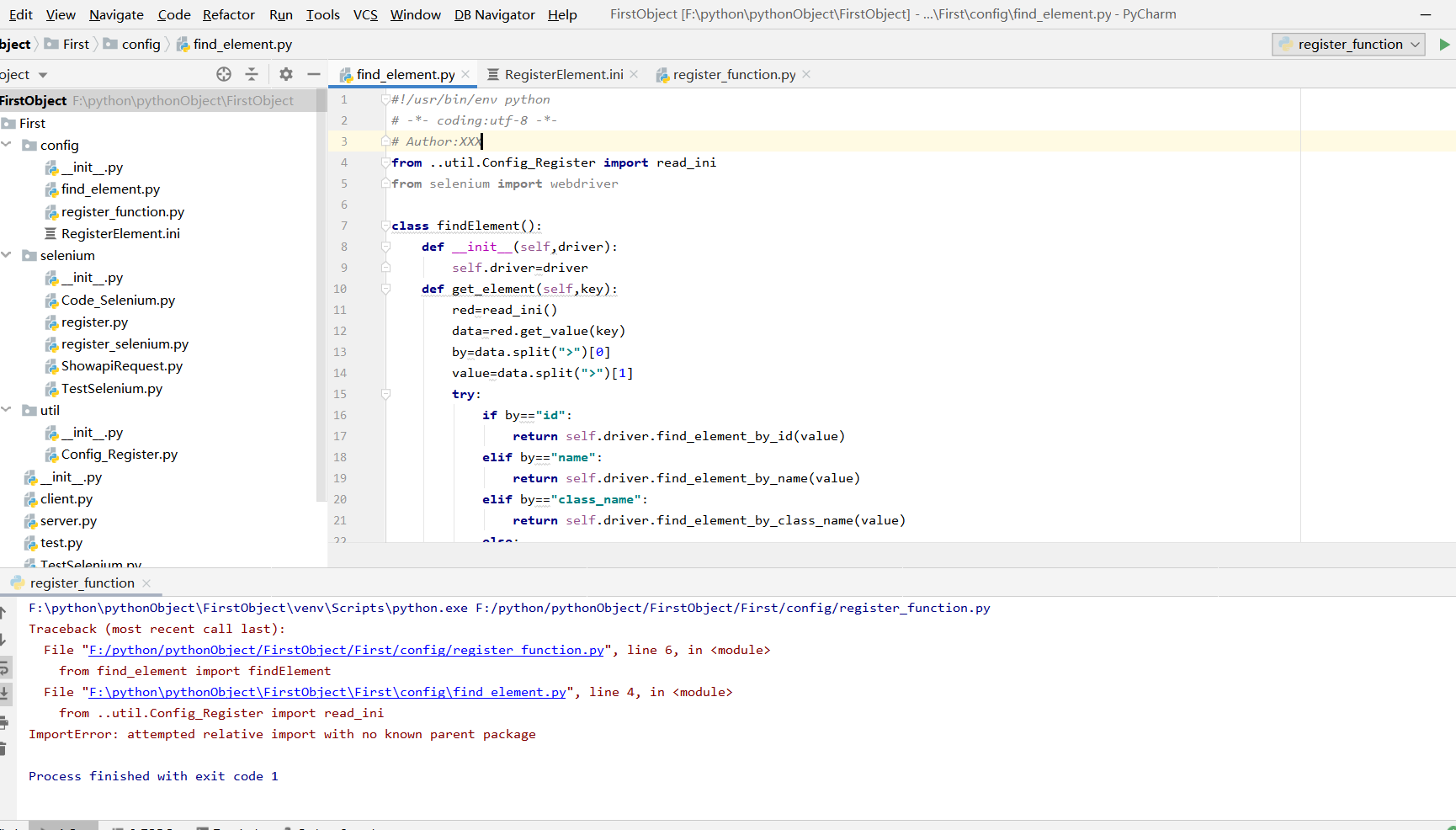Fold the import block at line 4
The height and width of the screenshot is (830, 1456).
tap(385, 162)
